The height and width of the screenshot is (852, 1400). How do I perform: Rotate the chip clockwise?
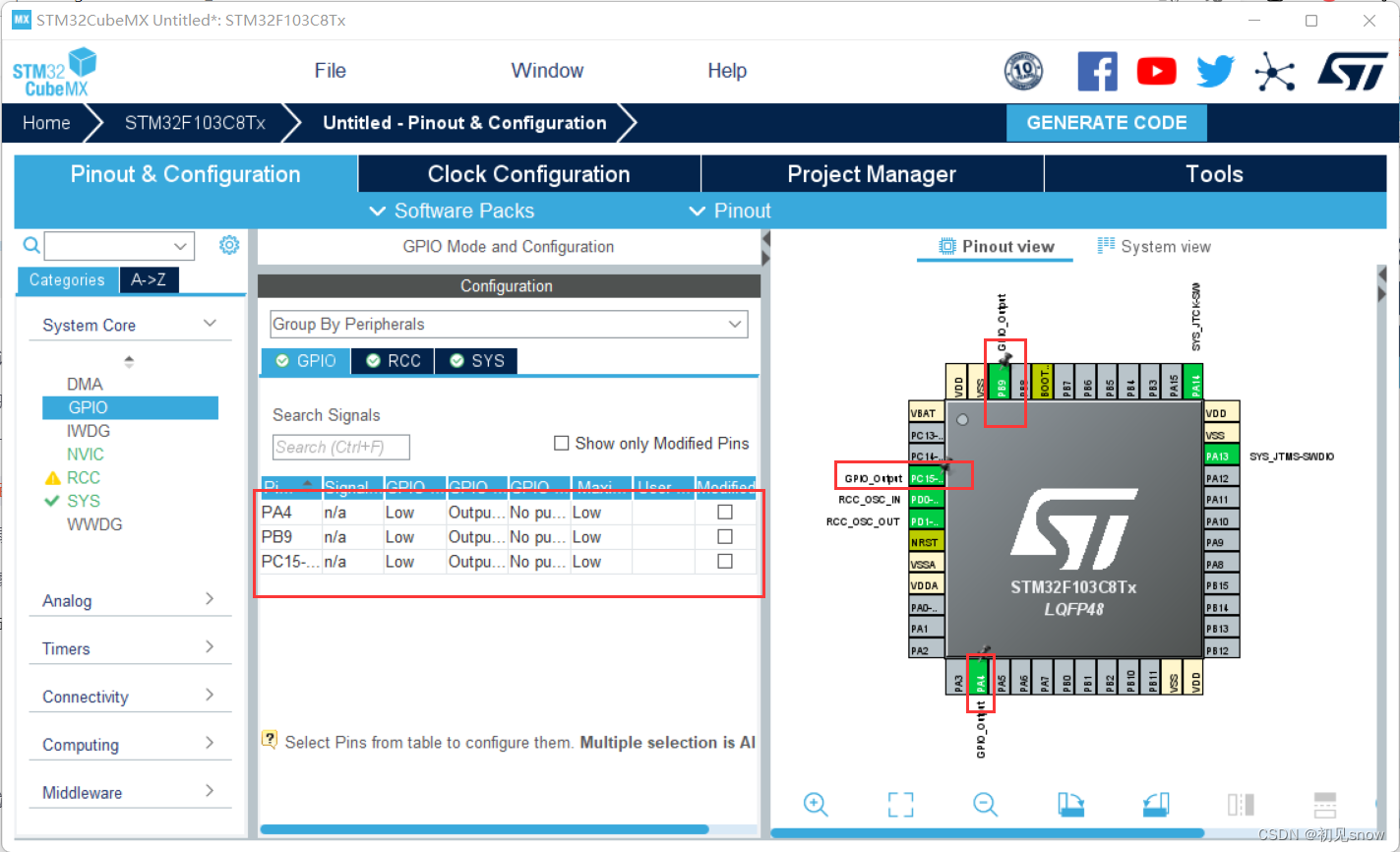click(x=1070, y=804)
